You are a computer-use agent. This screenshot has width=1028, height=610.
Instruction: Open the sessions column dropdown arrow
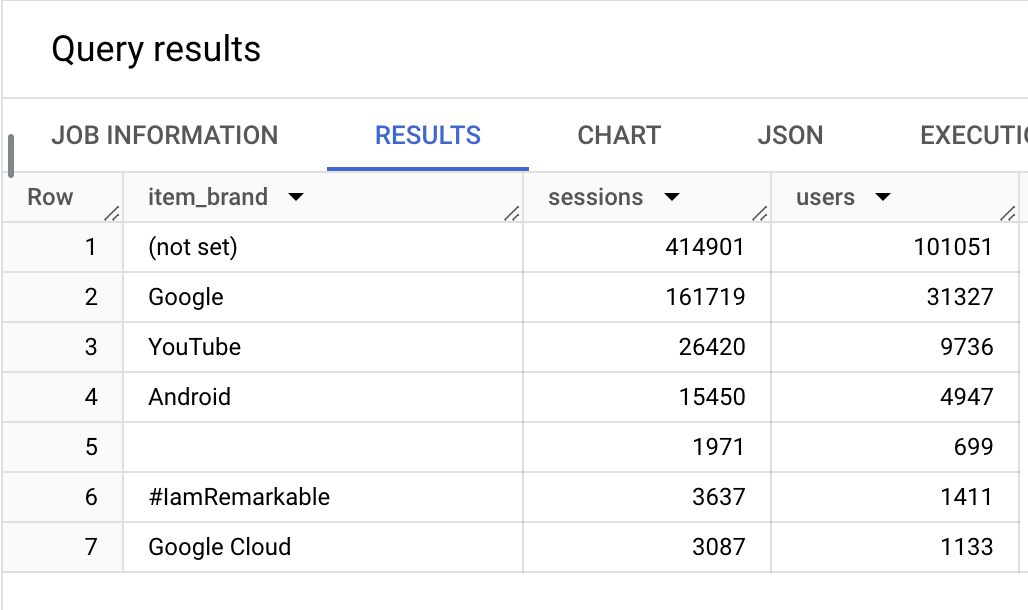[x=672, y=197]
